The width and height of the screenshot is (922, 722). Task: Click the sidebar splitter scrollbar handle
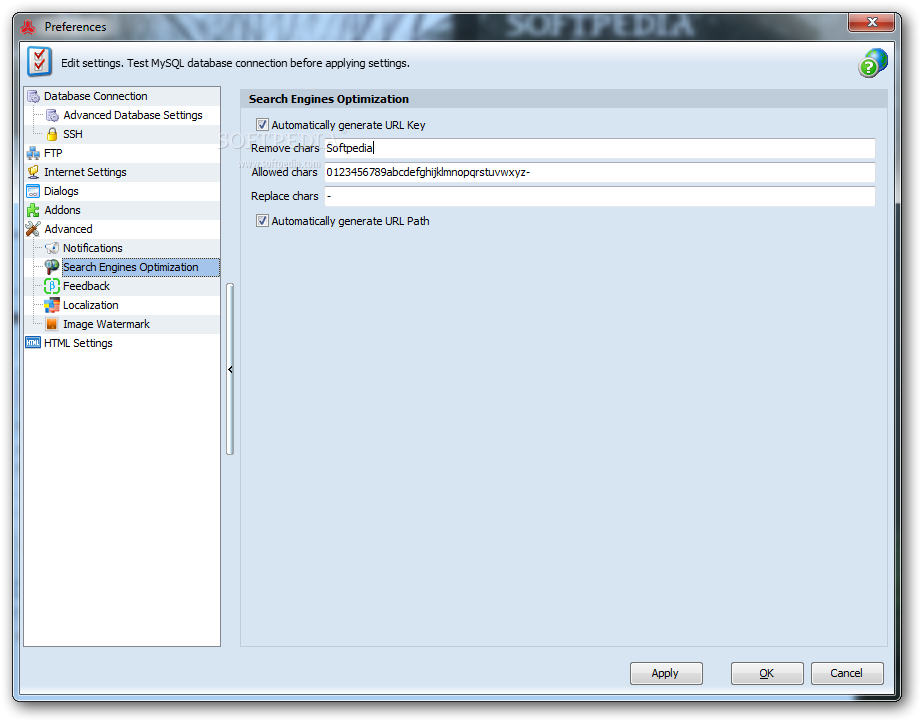(x=230, y=369)
